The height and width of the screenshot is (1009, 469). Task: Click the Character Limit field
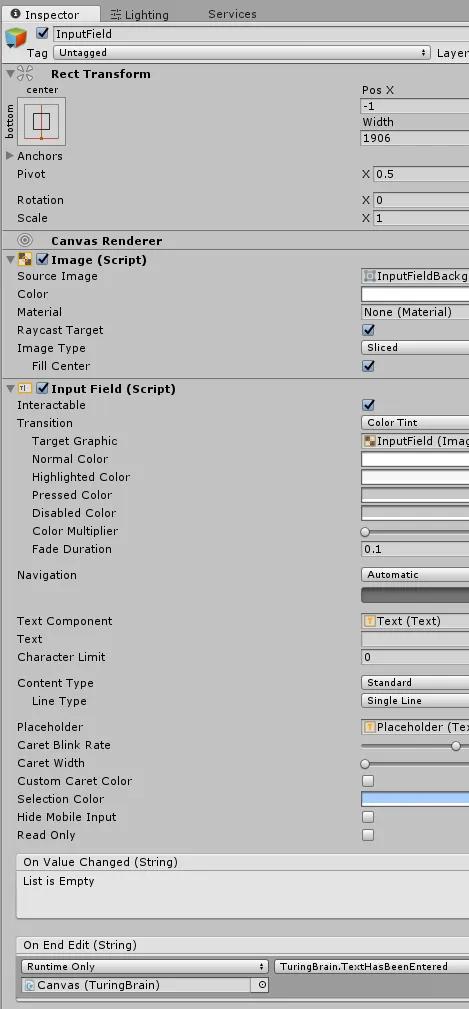415,657
